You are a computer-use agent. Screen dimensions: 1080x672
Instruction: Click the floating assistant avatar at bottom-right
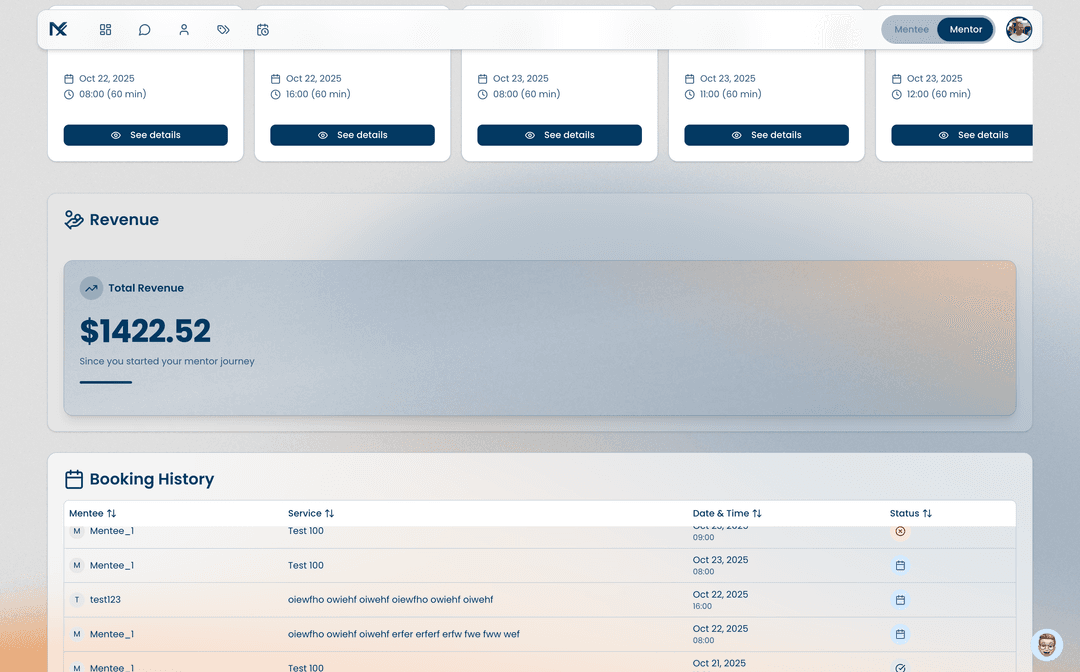pyautogui.click(x=1046, y=644)
